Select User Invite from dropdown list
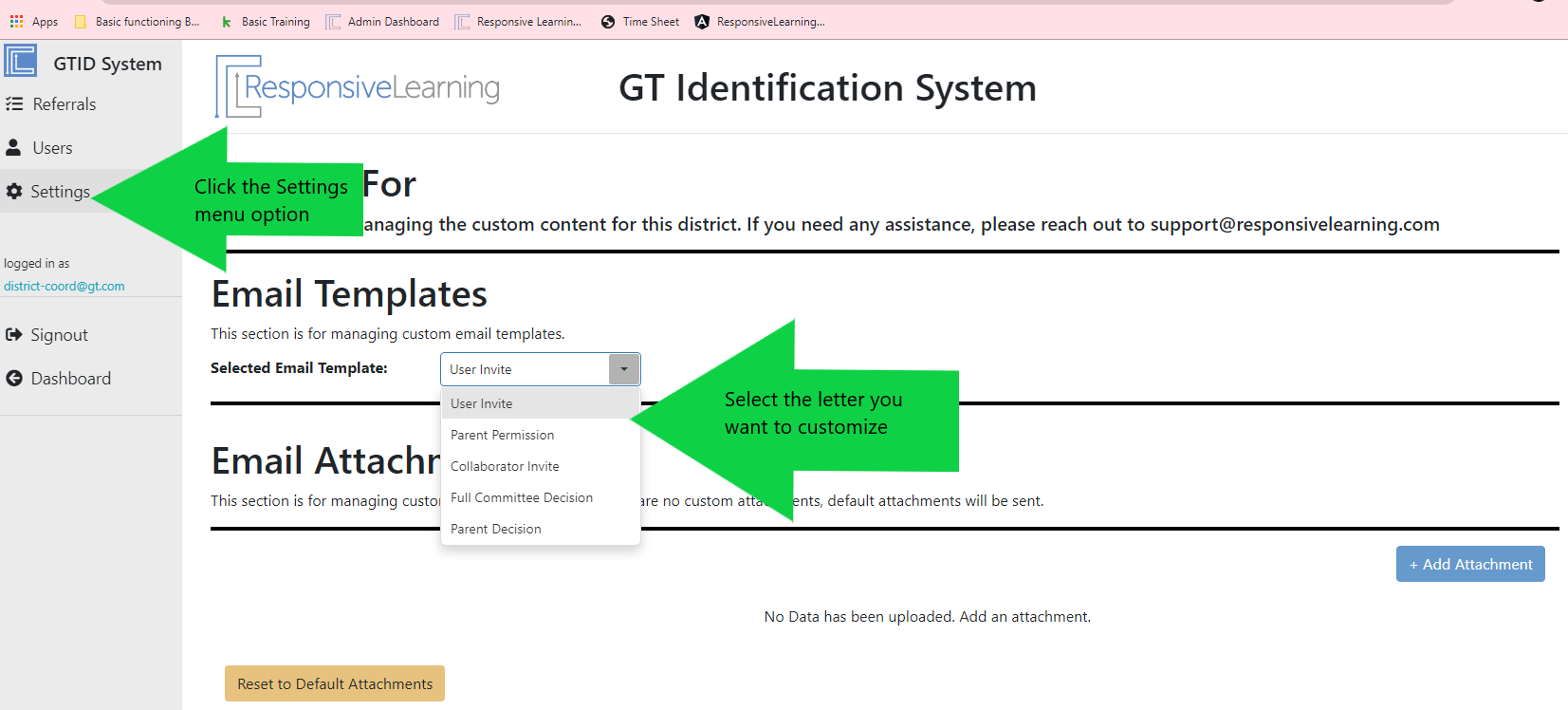 point(541,403)
